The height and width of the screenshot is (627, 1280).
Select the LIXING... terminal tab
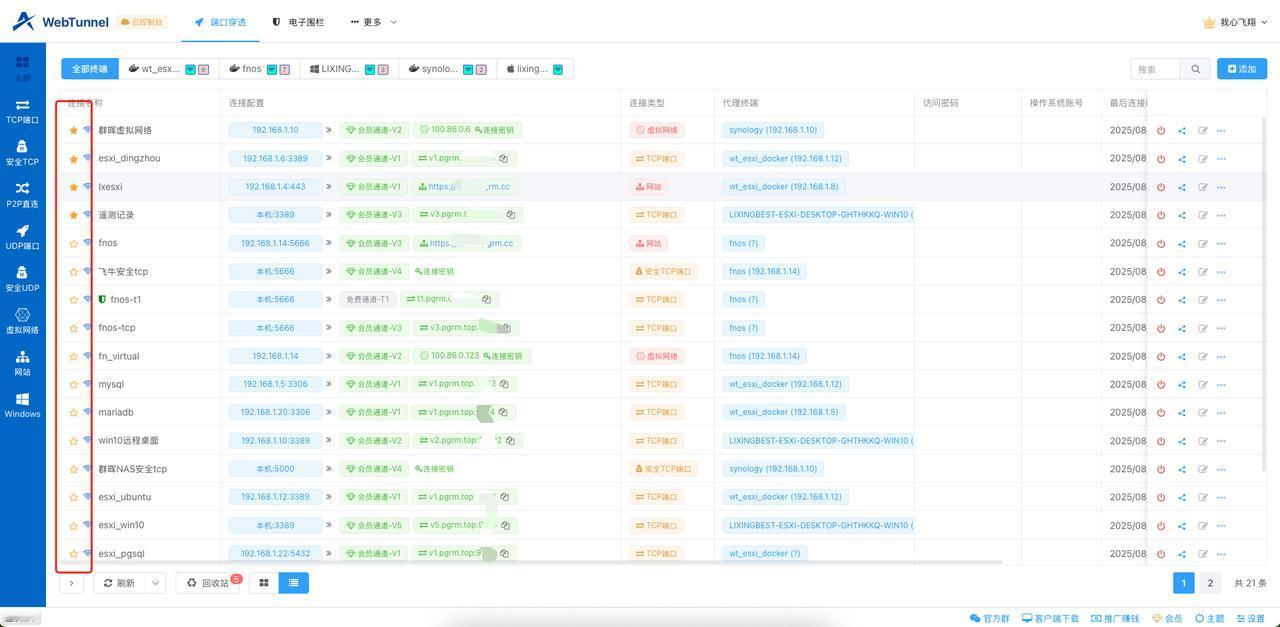pyautogui.click(x=348, y=69)
